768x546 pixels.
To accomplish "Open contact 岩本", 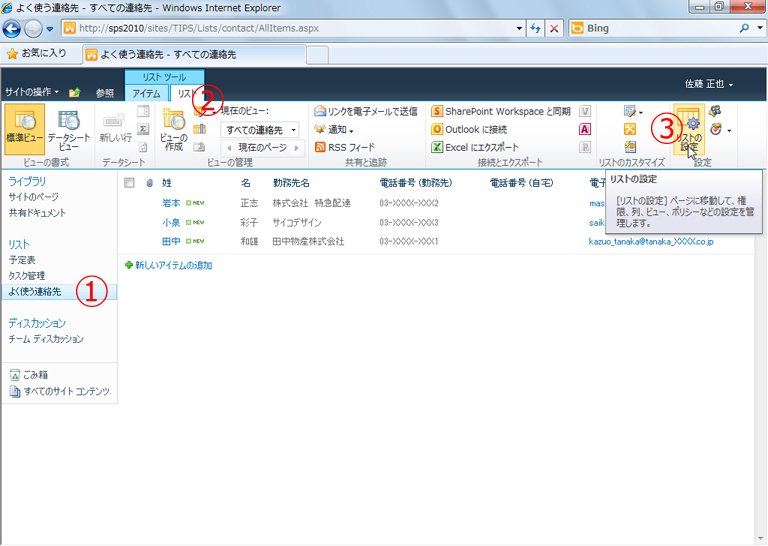I will 171,203.
